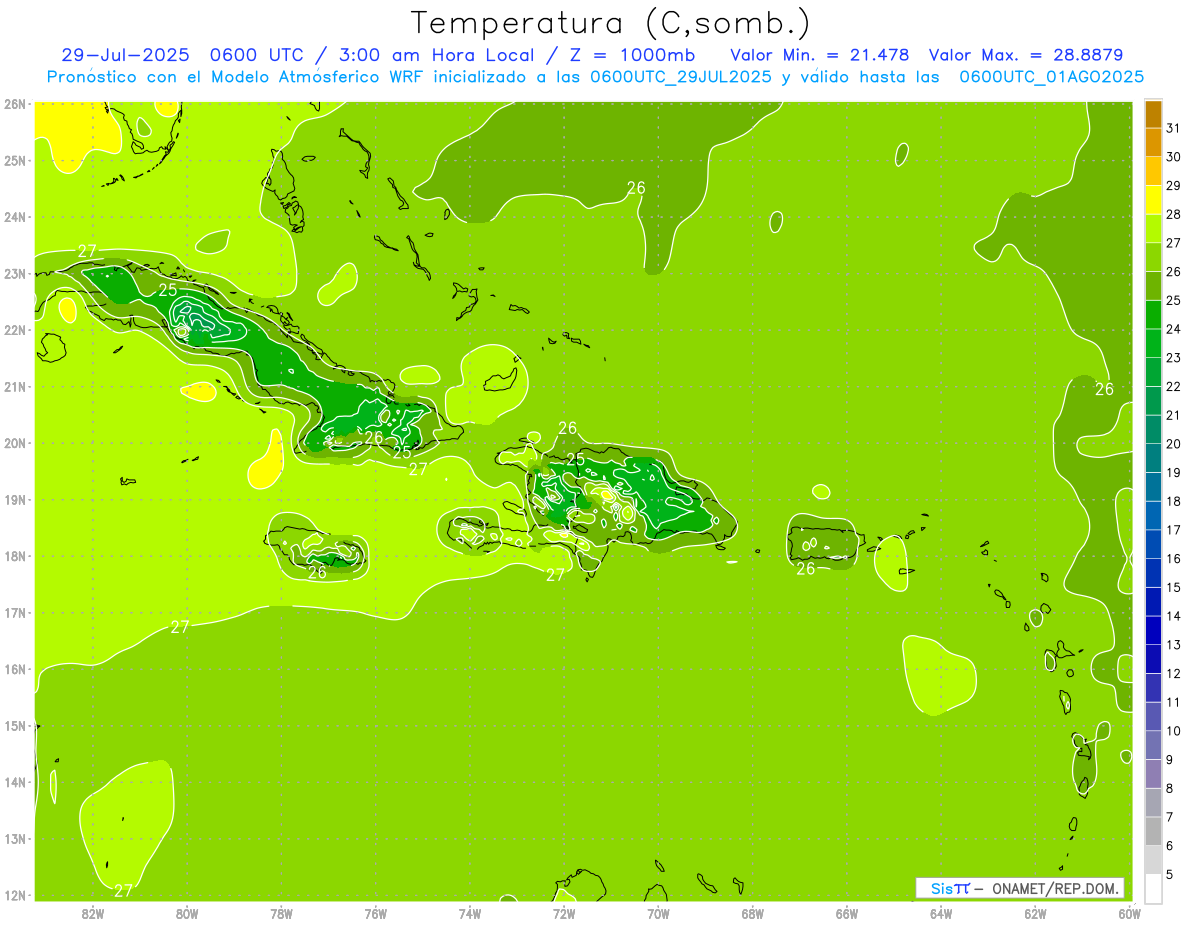Select the brown swatch above 31
The width and height of the screenshot is (1200, 927).
click(1153, 113)
